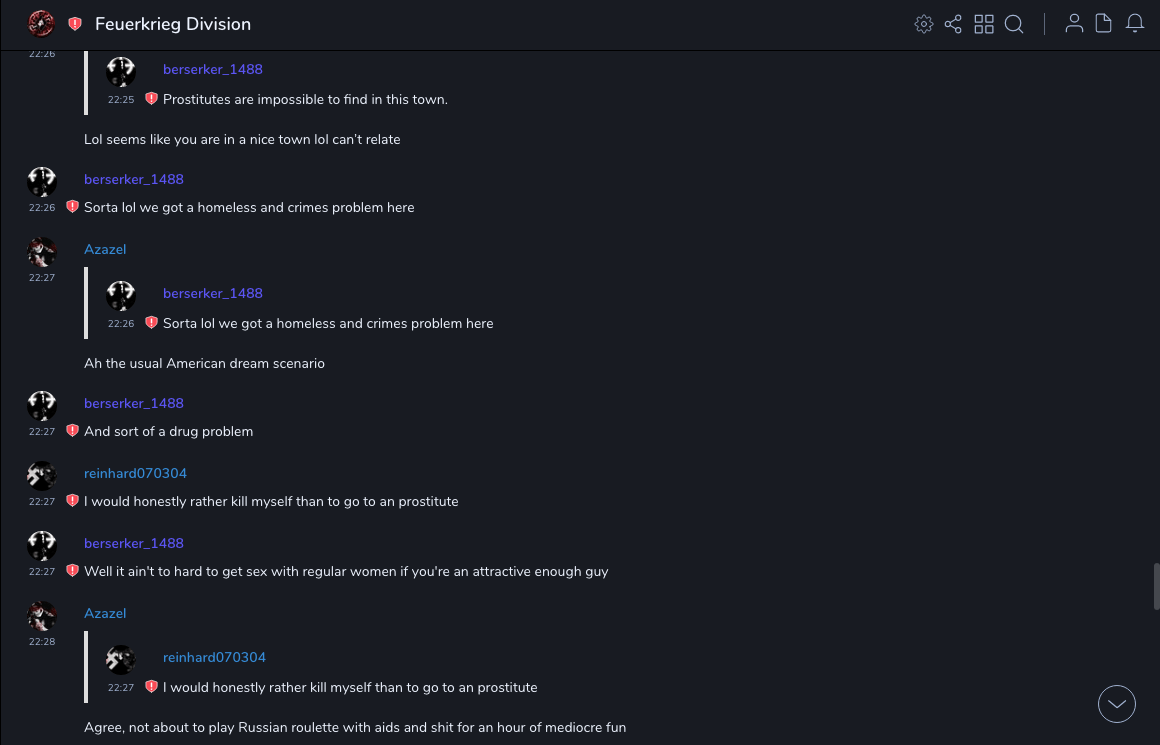Switch to the grid view icon
The width and height of the screenshot is (1160, 745).
coord(984,24)
